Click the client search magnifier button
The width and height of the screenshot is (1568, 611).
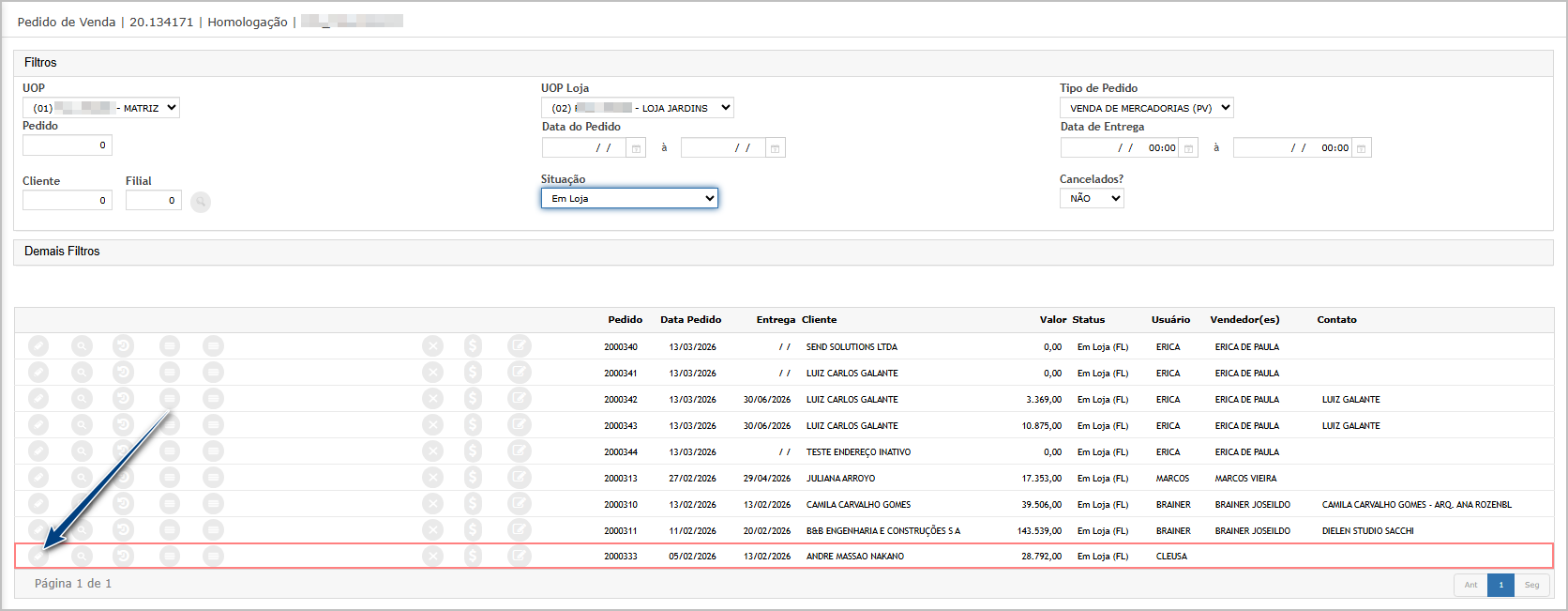coord(201,202)
